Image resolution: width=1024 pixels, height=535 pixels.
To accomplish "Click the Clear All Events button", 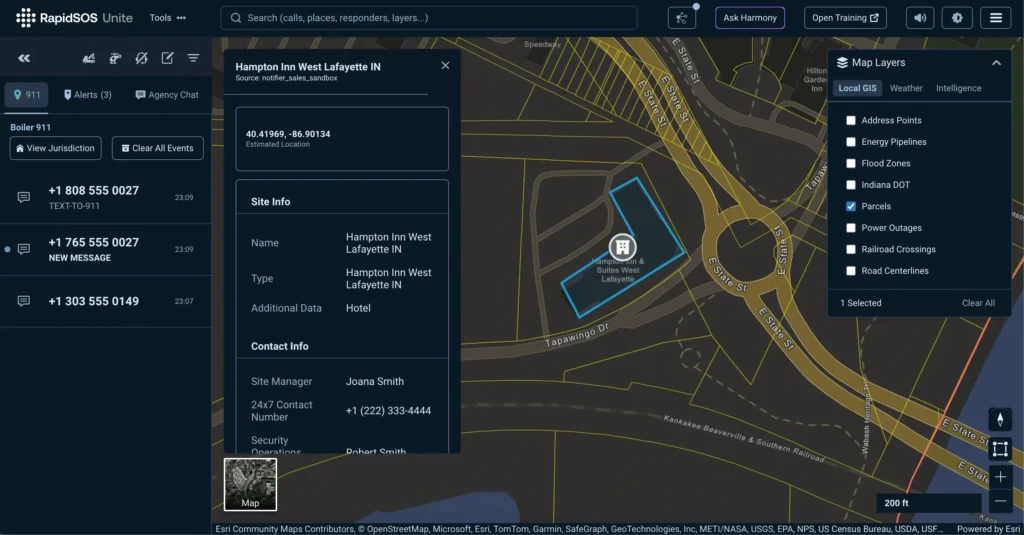I will 157,148.
